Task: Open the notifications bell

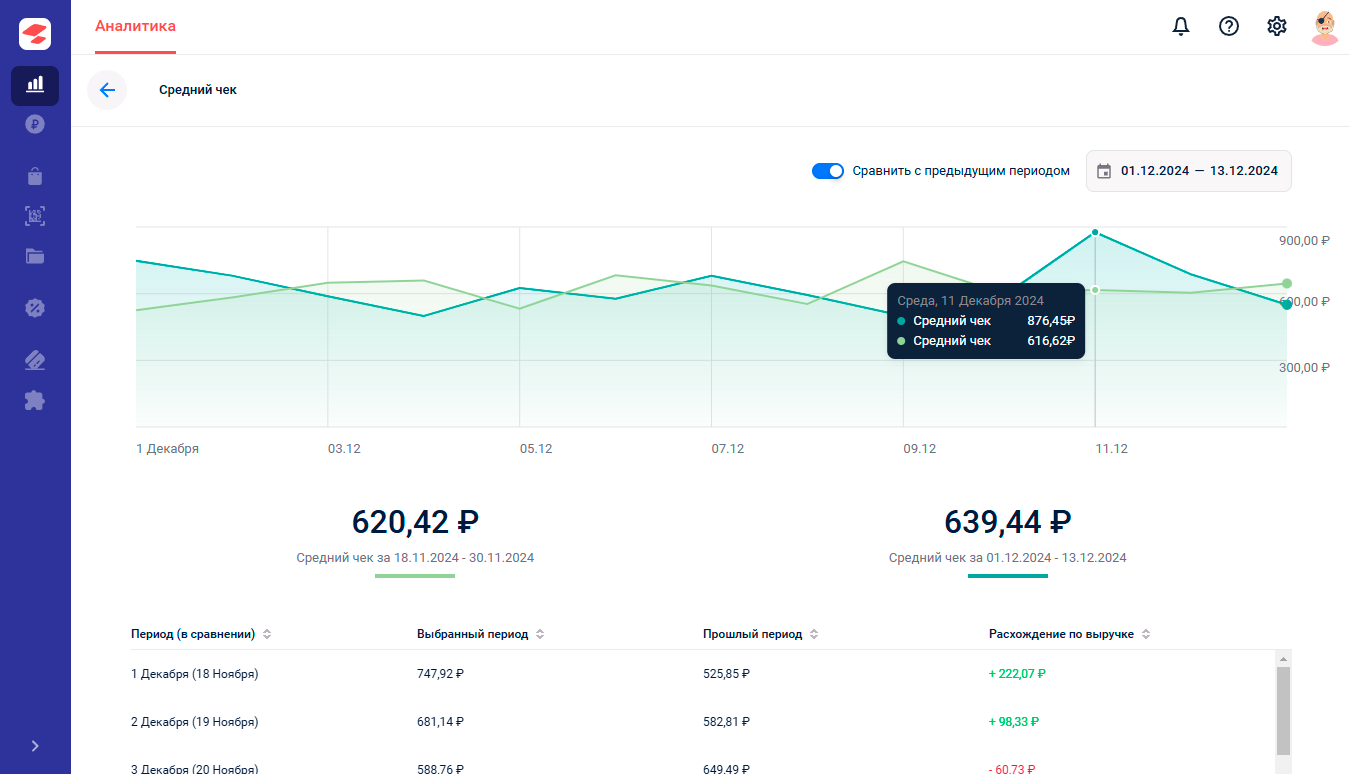Action: 1181,27
